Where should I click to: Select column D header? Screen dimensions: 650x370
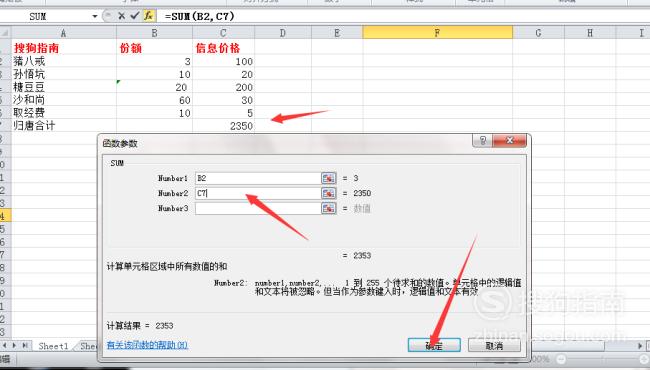tap(283, 33)
